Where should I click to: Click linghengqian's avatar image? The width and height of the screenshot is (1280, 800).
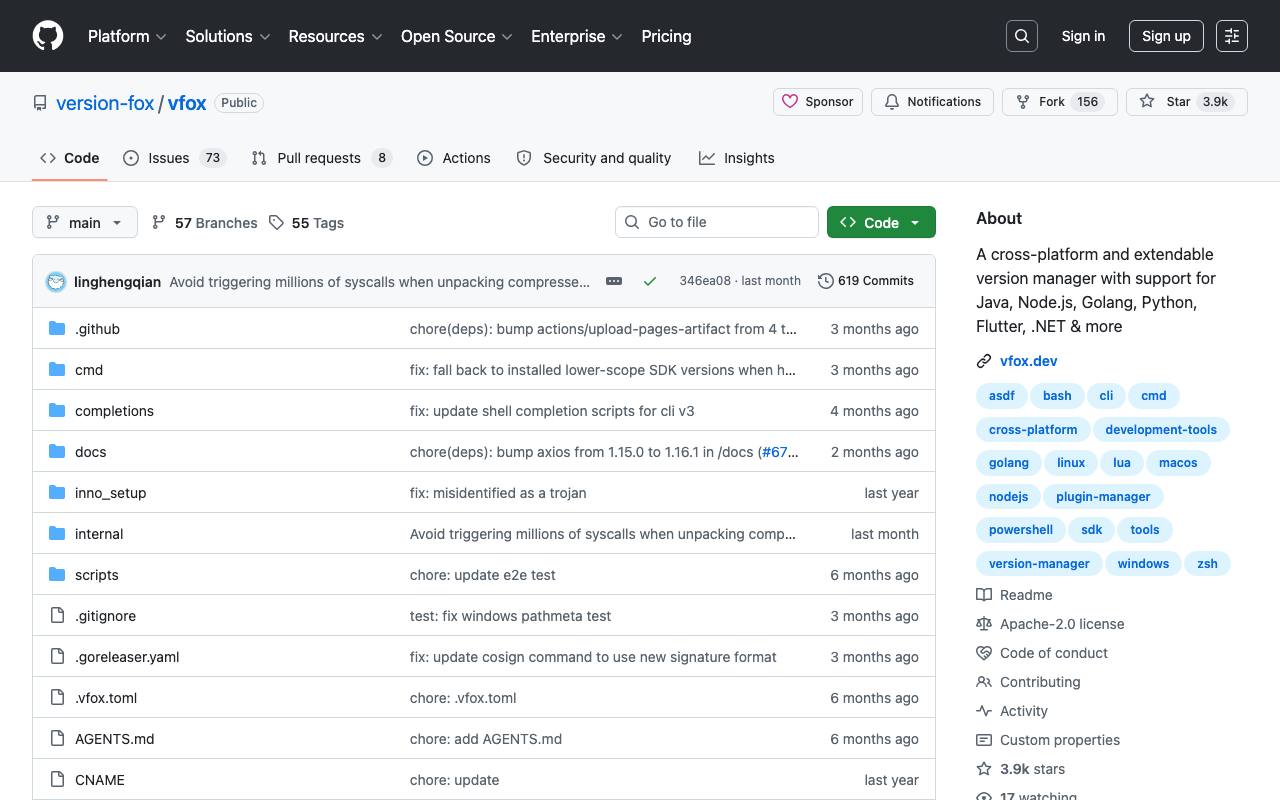[x=56, y=282]
